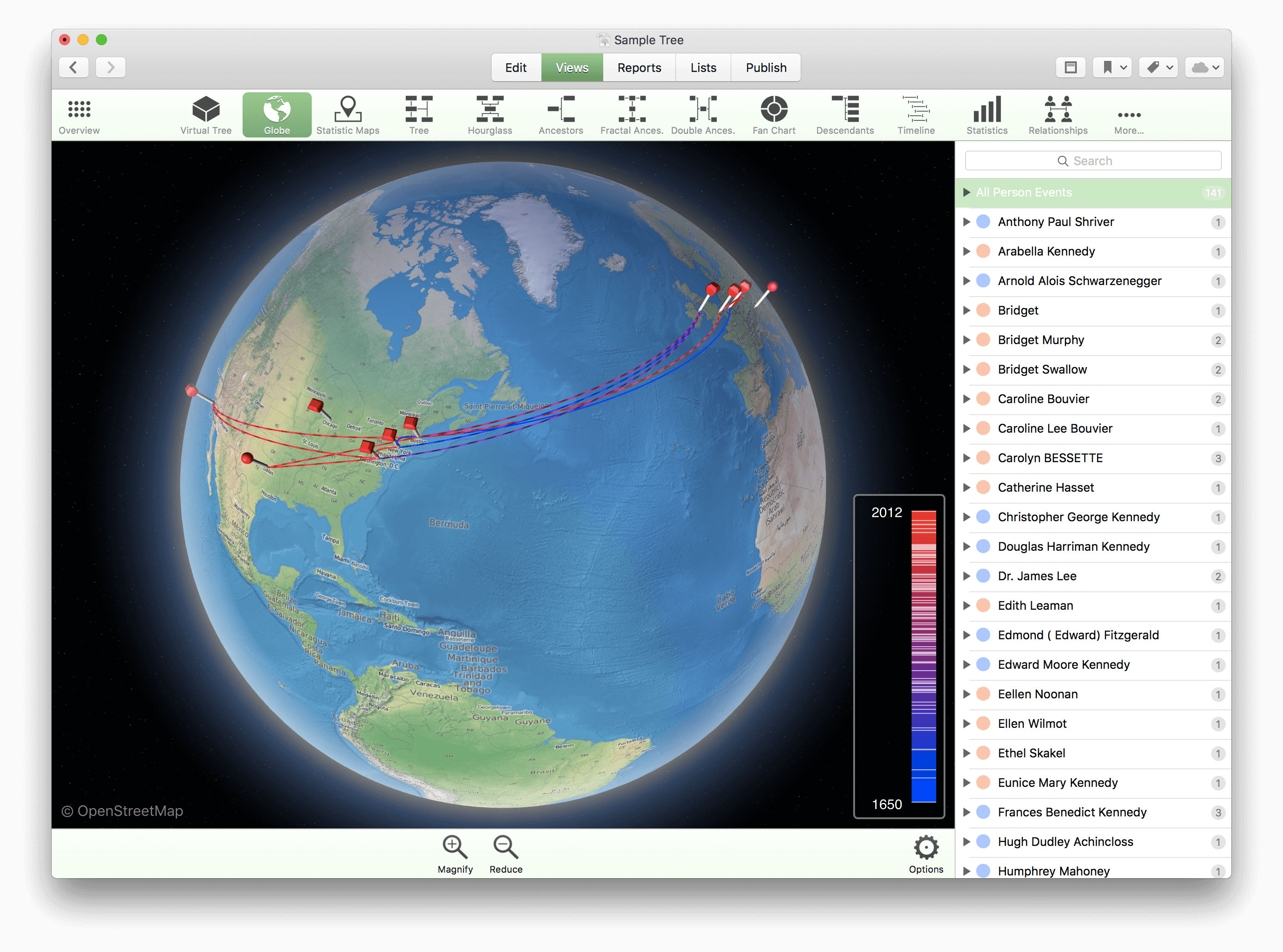The image size is (1283, 952).
Task: Go back with the left arrow button
Action: click(x=74, y=67)
